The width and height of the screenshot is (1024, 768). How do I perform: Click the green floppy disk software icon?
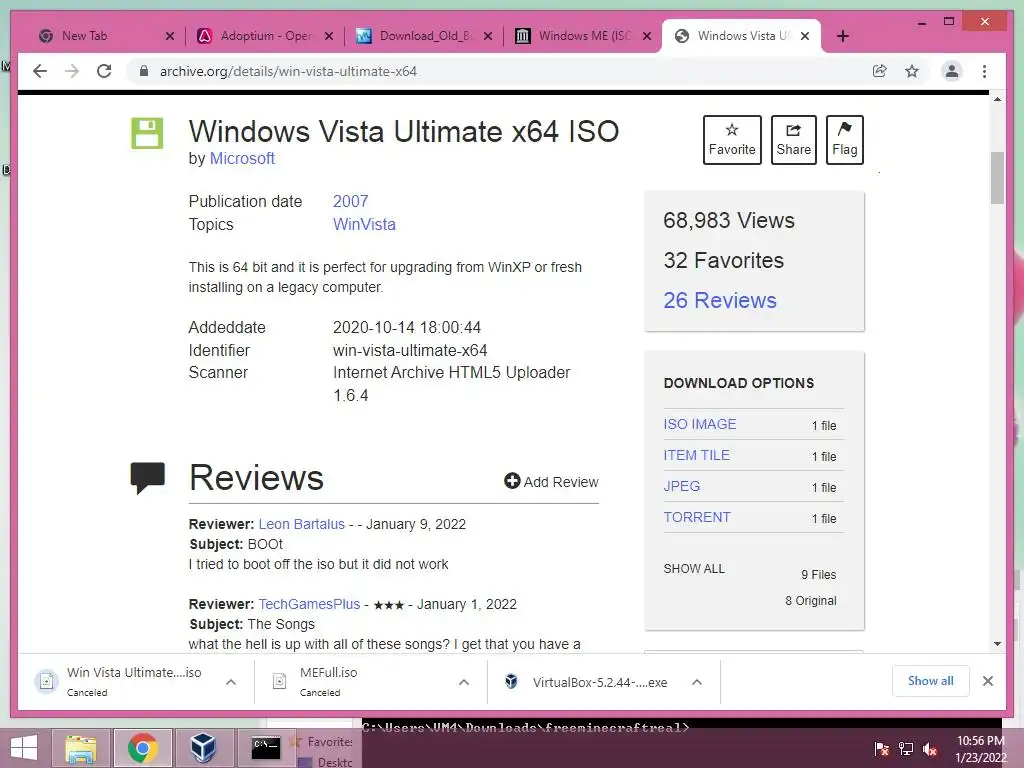click(147, 133)
